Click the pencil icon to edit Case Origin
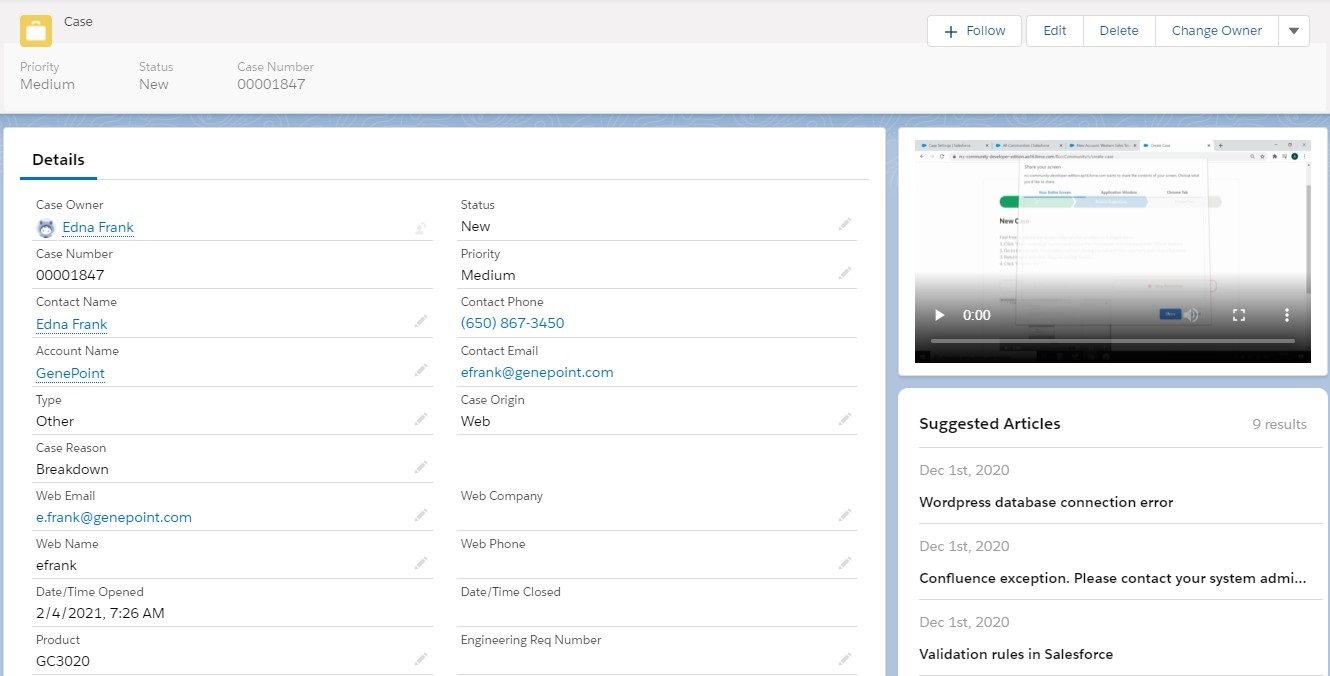 [x=845, y=419]
